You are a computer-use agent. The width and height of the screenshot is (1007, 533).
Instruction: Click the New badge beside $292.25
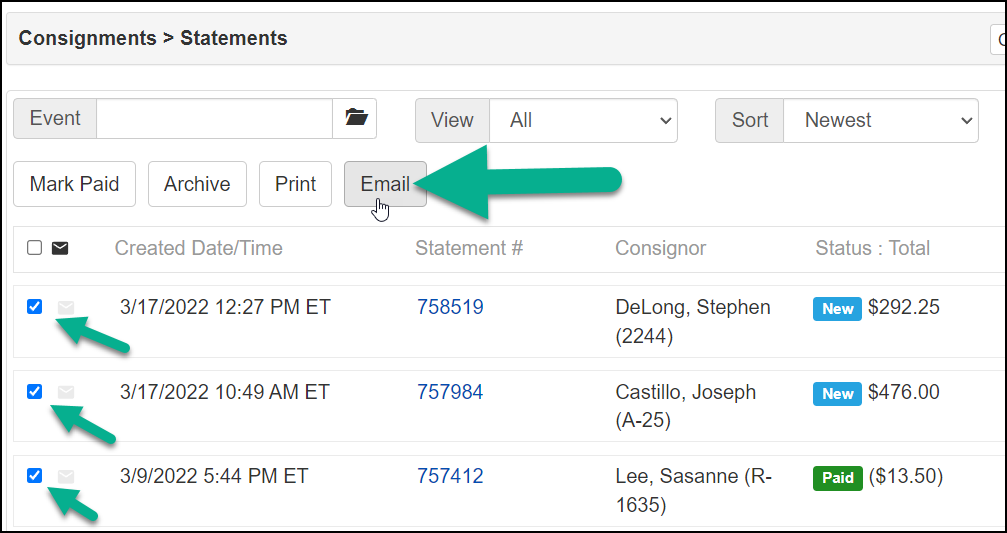pos(837,309)
